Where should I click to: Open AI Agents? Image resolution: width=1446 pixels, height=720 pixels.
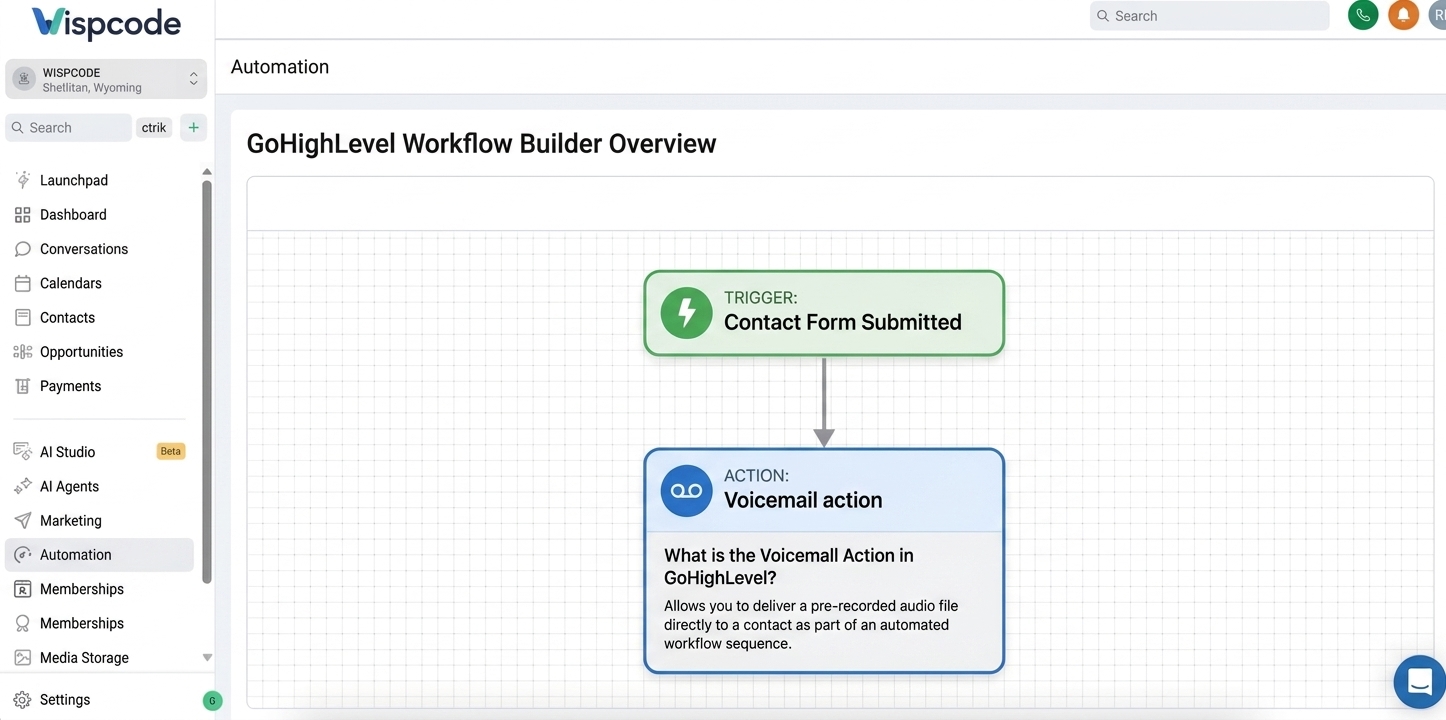pyautogui.click(x=69, y=486)
